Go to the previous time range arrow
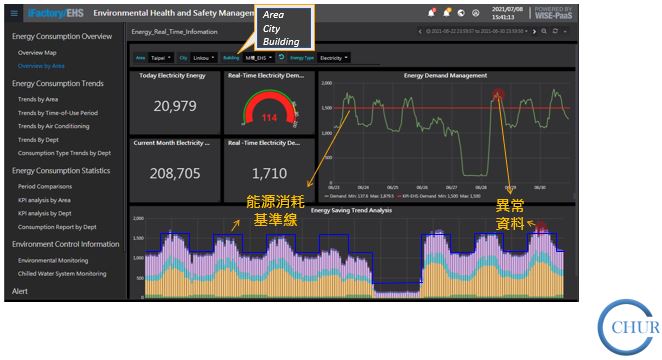The width and height of the screenshot is (662, 360). 420,31
